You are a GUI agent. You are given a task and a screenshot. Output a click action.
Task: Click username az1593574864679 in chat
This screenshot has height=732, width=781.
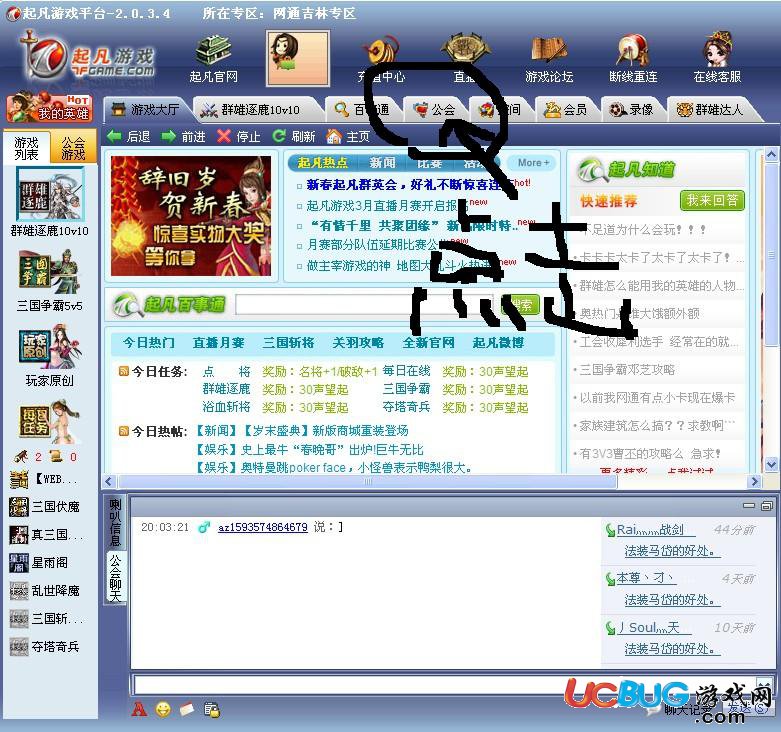point(262,527)
